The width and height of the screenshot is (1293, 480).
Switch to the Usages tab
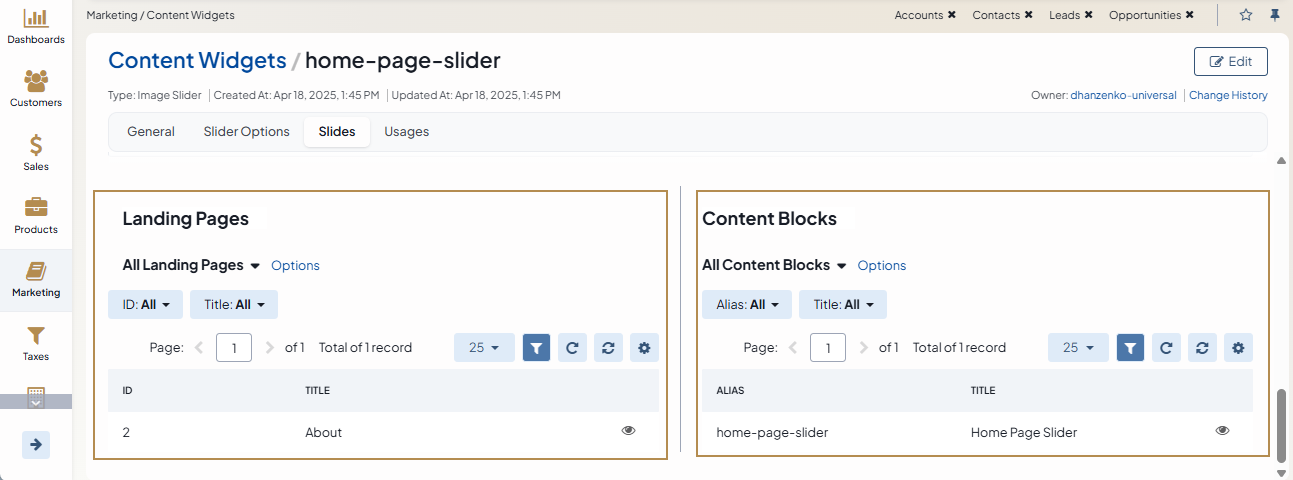click(x=406, y=132)
